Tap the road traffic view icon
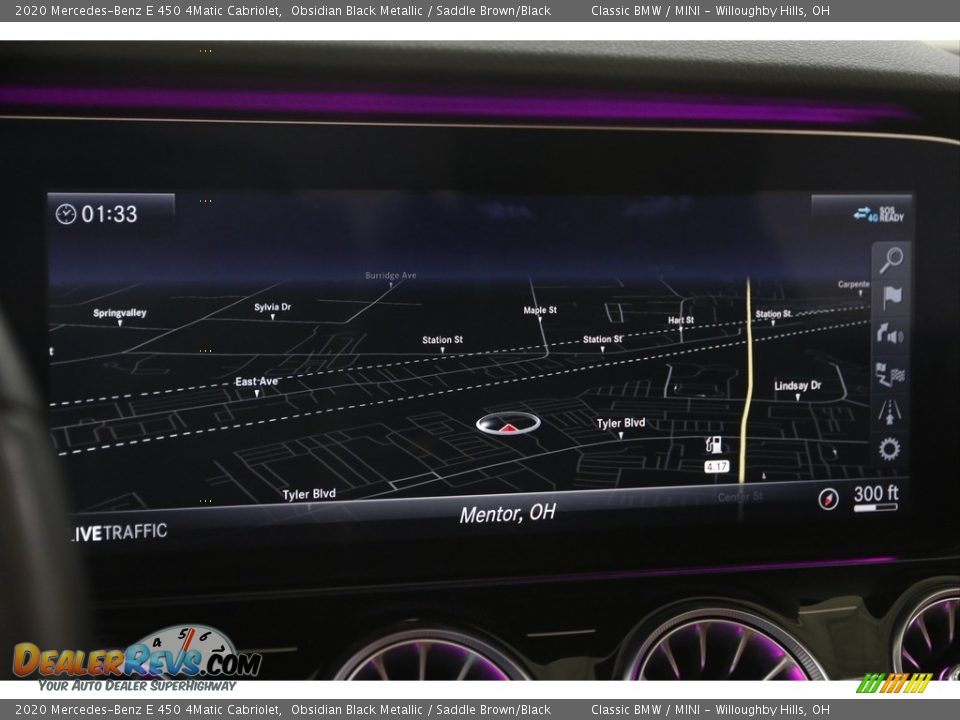 coord(890,411)
